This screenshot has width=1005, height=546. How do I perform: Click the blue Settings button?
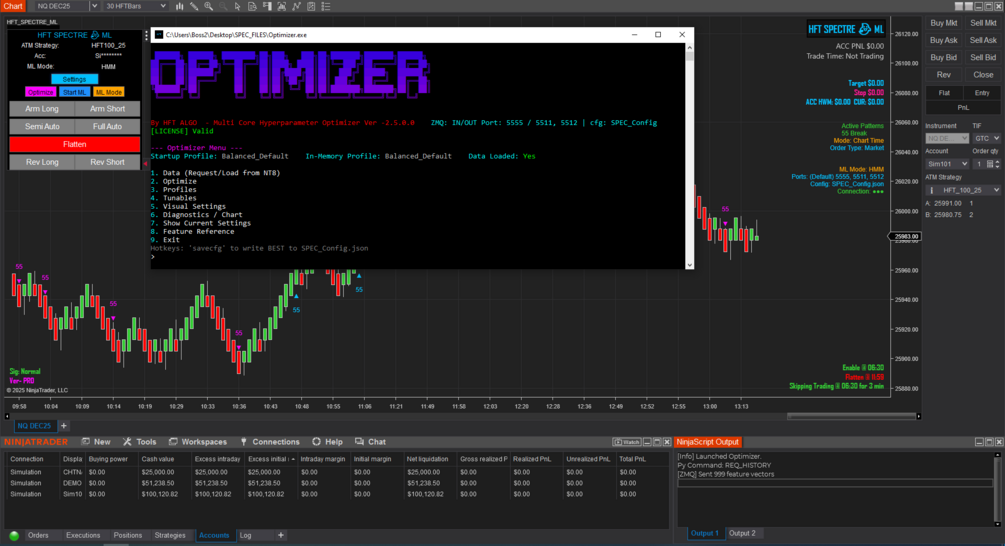tap(74, 79)
